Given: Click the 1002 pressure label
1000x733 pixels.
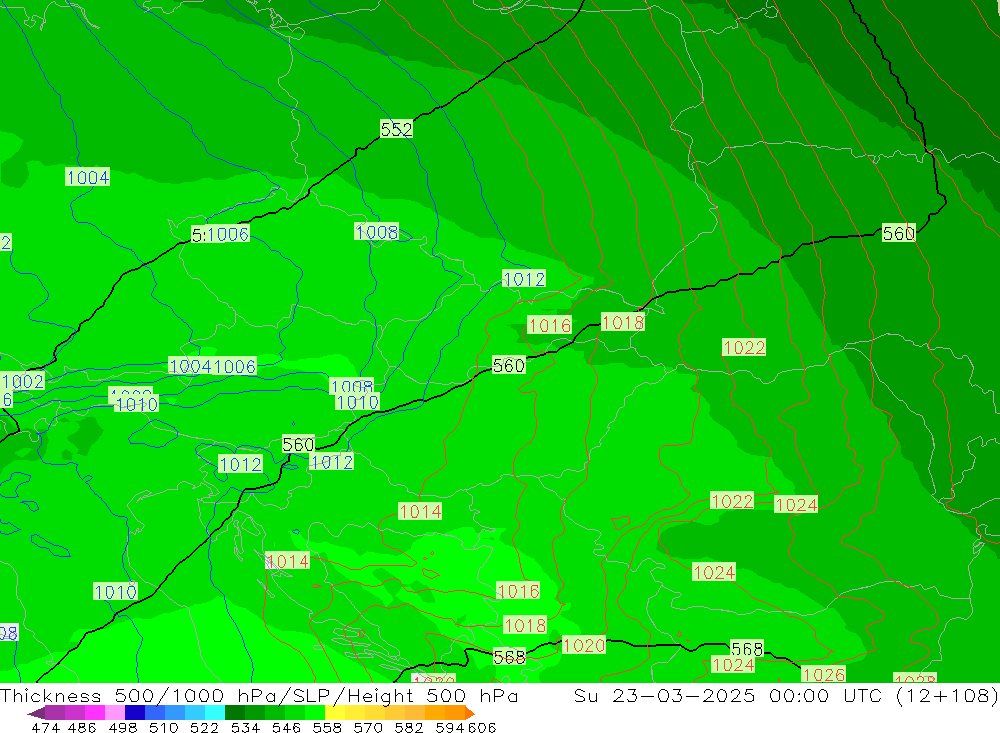Looking at the screenshot, I should (x=23, y=381).
